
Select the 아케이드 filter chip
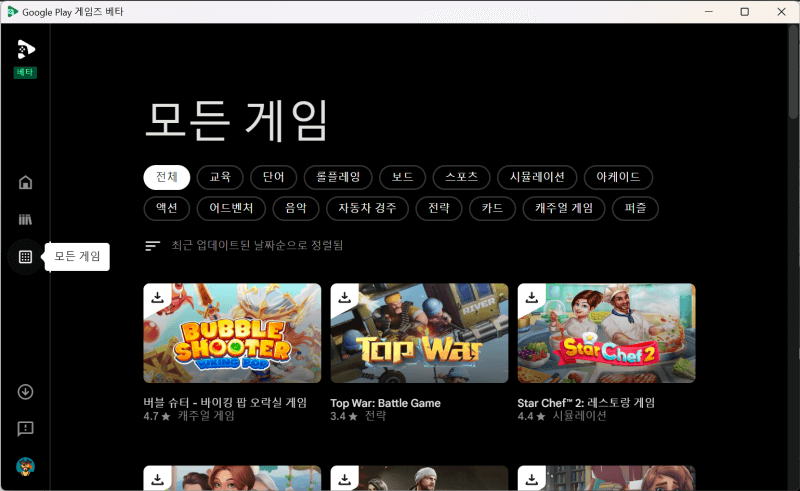(x=618, y=177)
